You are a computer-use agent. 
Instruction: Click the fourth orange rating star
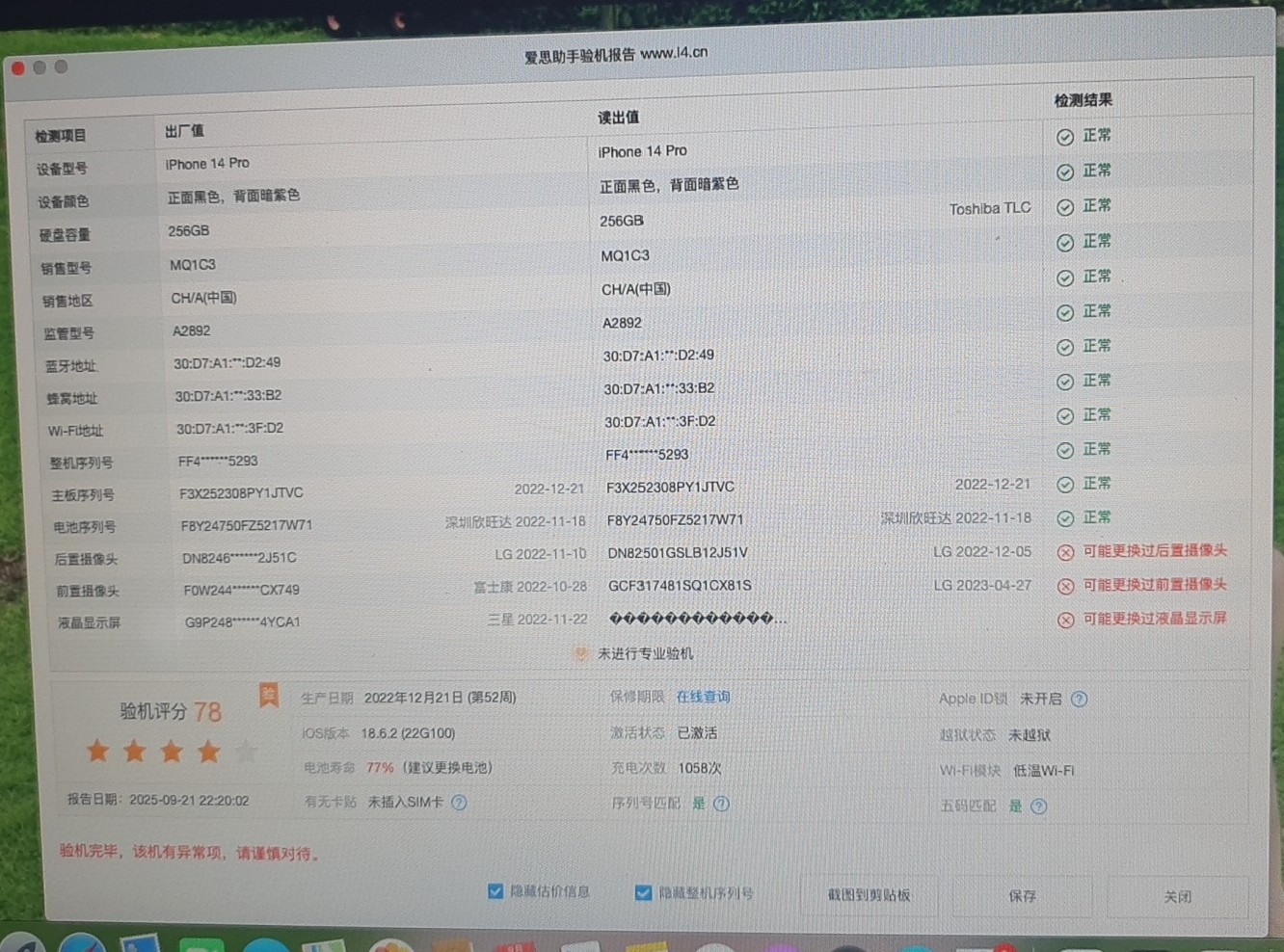209,752
